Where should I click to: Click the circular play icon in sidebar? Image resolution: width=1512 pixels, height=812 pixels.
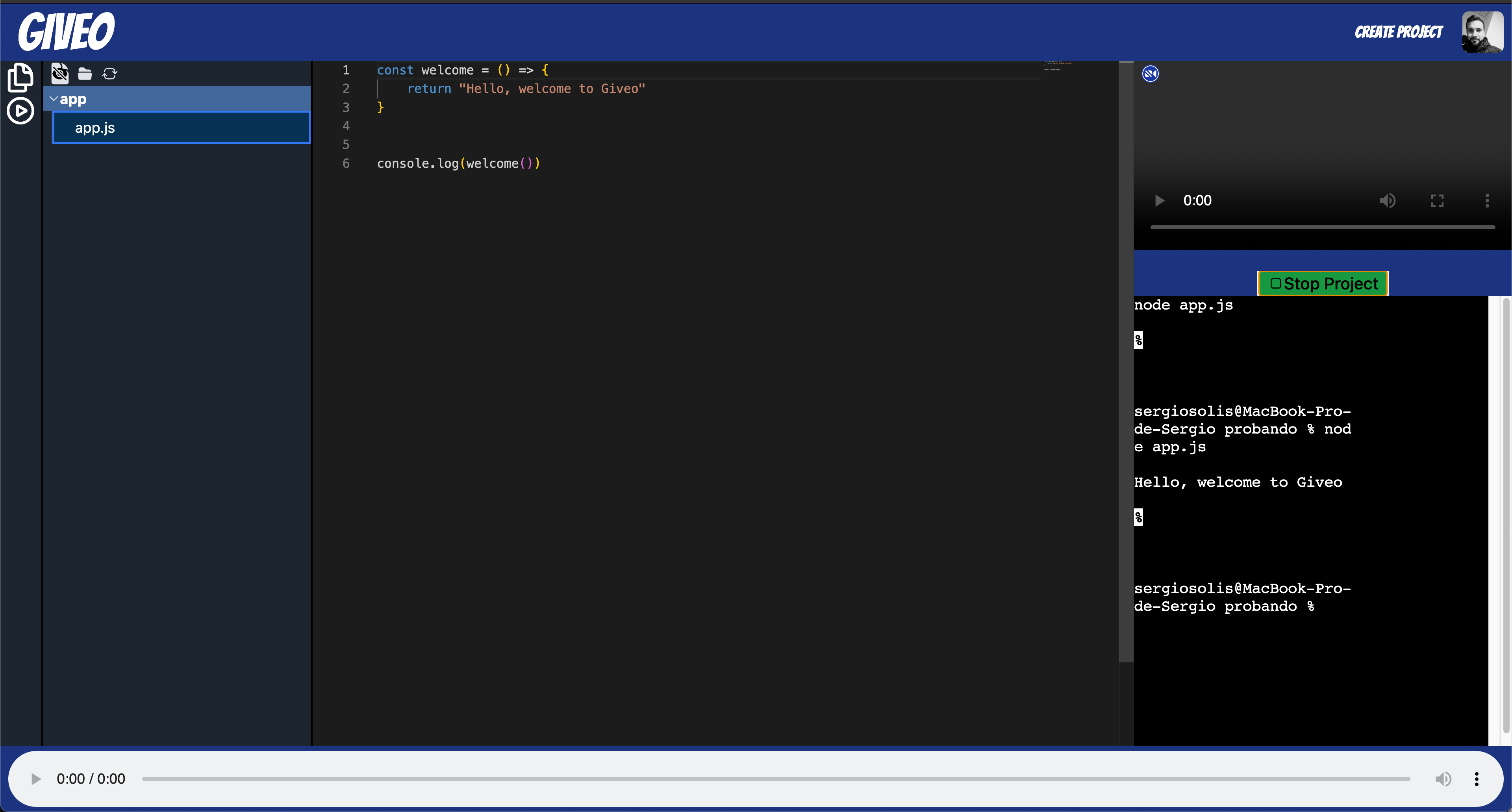pos(20,110)
